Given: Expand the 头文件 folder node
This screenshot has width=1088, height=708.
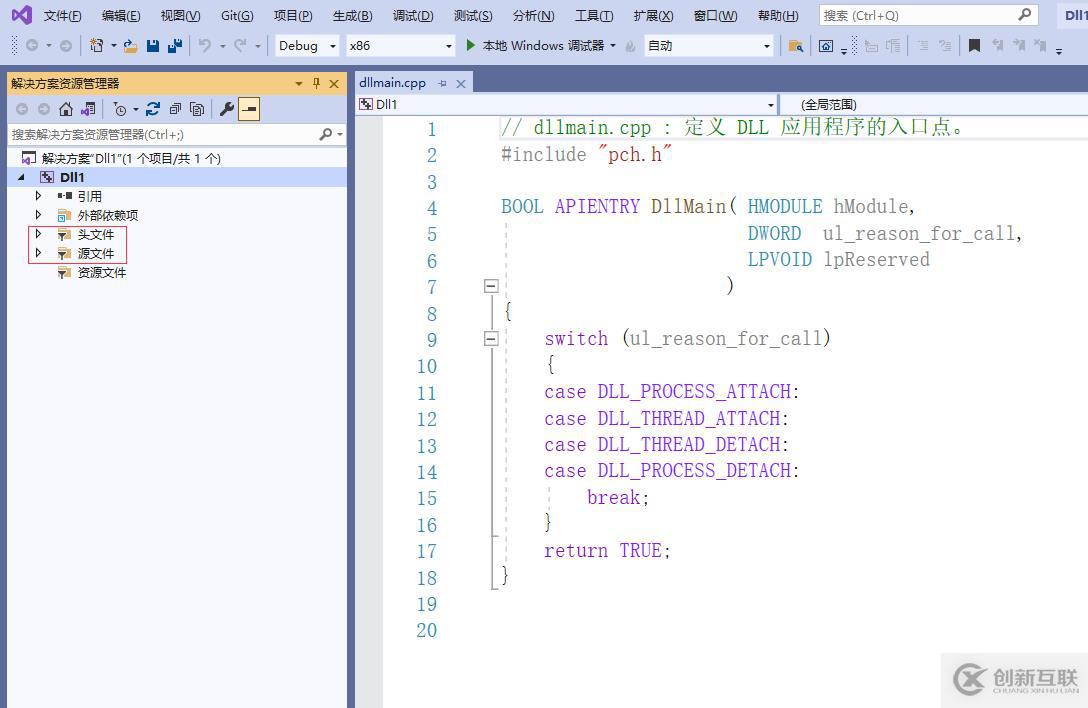Looking at the screenshot, I should [38, 234].
